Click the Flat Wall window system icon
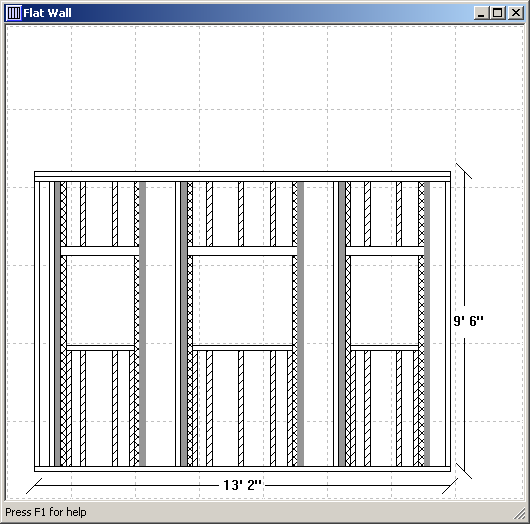Screen dimensions: 530x524 click(x=14, y=13)
